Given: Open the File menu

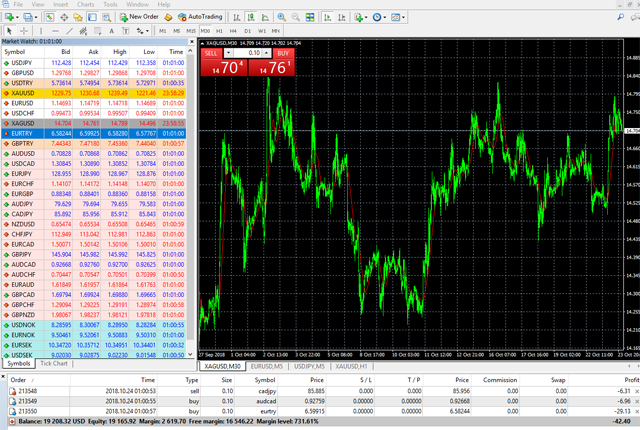Looking at the screenshot, I should click(18, 4).
